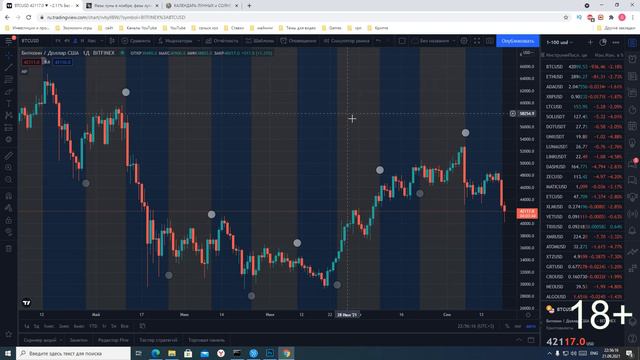Toggle watchlist panel in right sidebar

tap(632, 43)
